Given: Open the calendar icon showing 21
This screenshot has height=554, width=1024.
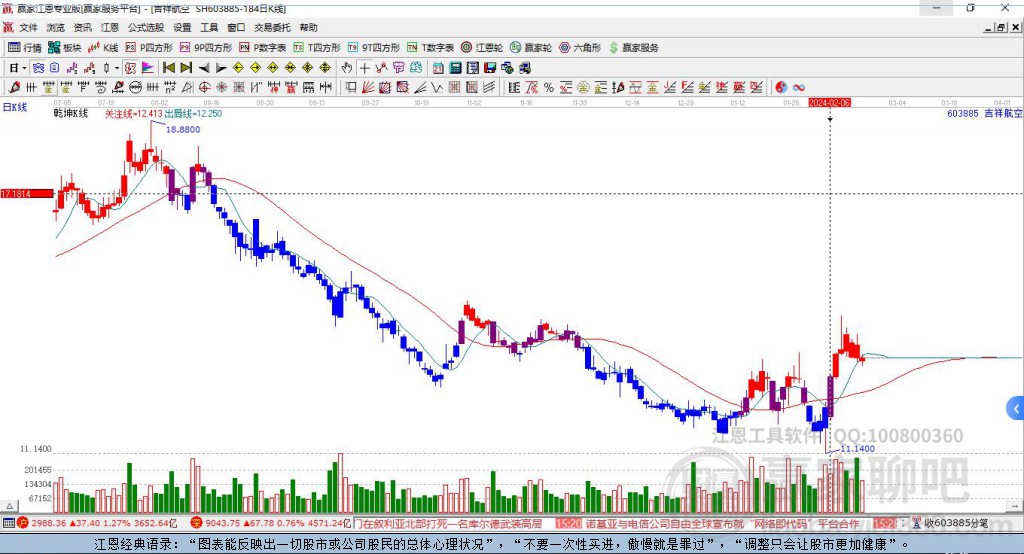Looking at the screenshot, I should [438, 68].
